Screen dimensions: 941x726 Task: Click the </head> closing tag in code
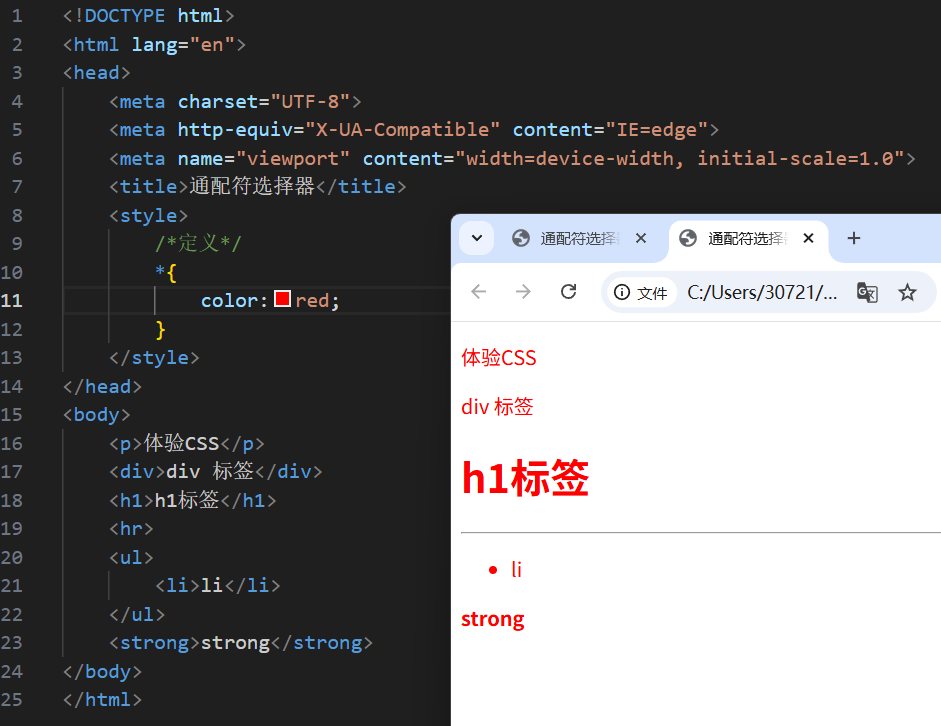[103, 386]
